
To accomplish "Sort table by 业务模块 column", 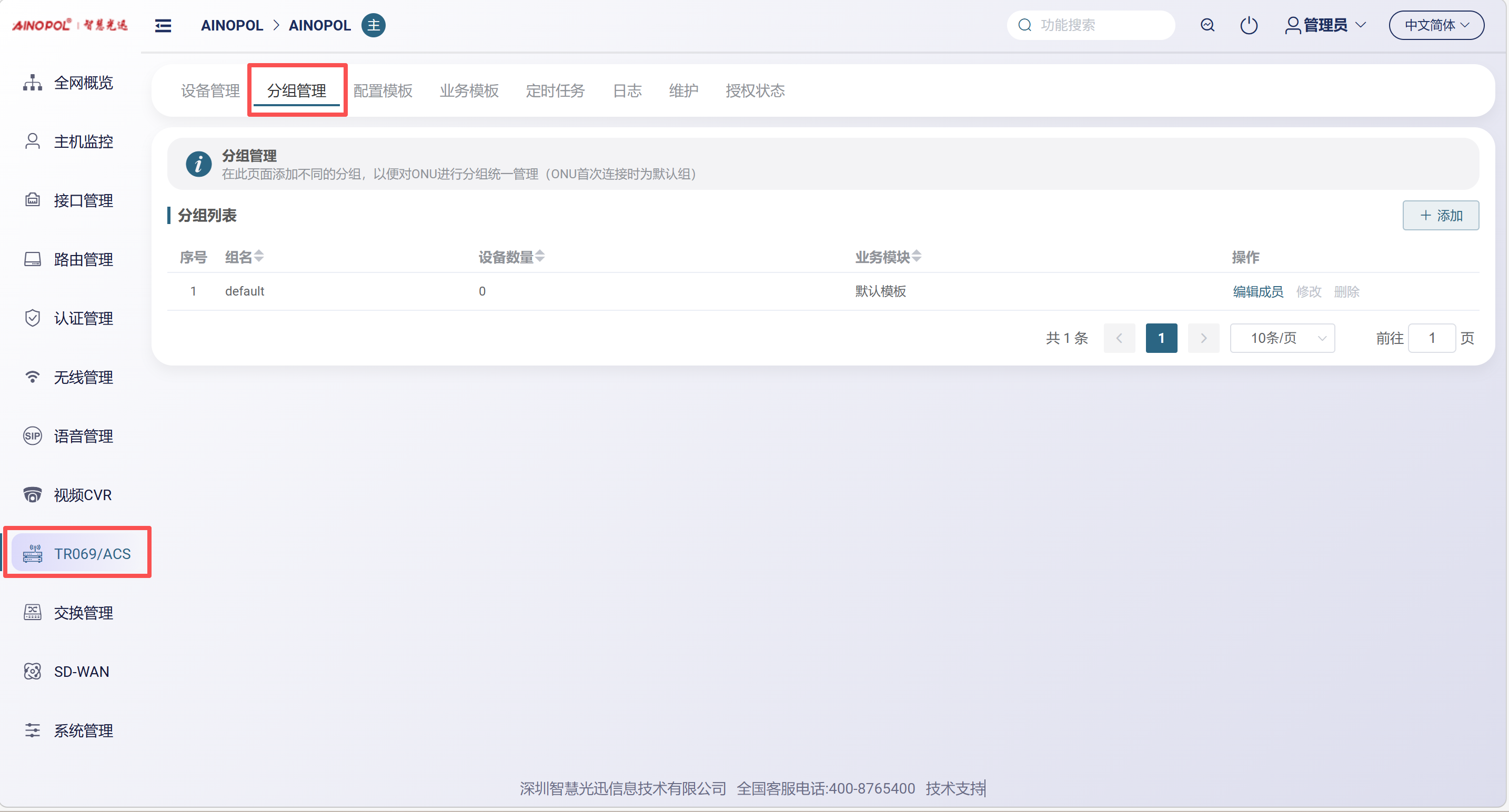I will (x=916, y=257).
